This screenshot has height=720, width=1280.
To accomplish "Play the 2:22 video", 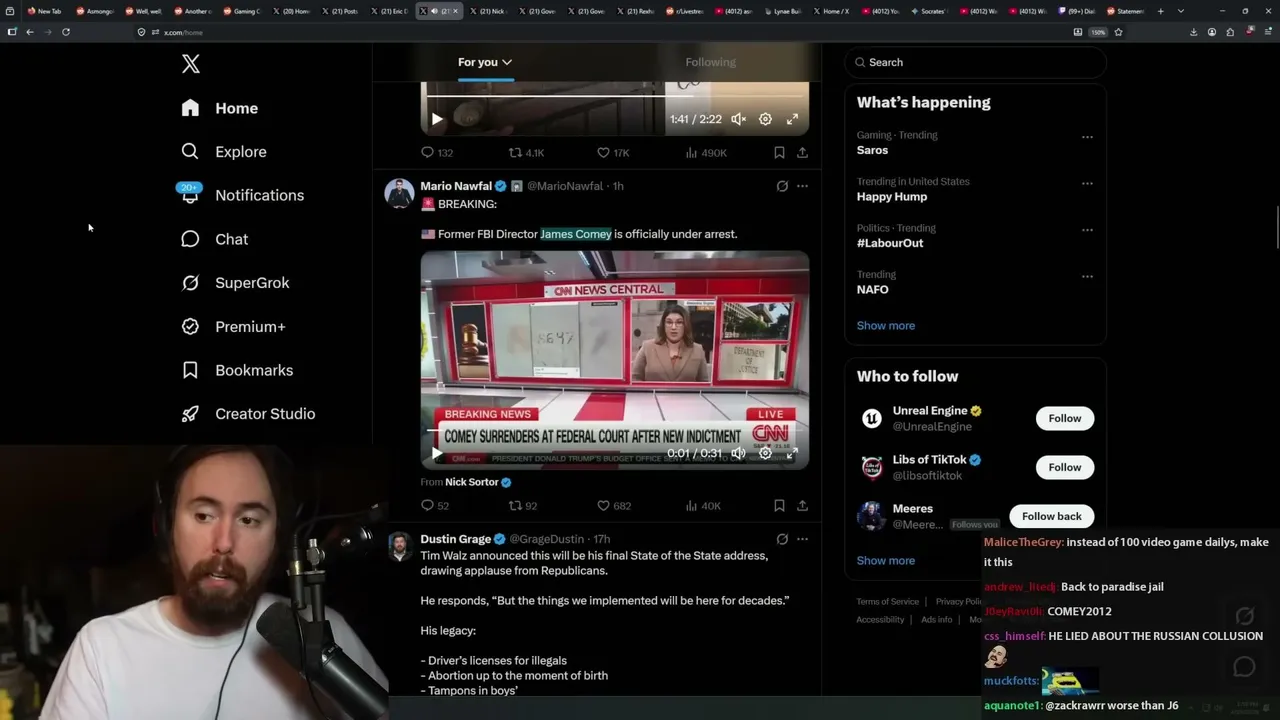I will coord(437,119).
